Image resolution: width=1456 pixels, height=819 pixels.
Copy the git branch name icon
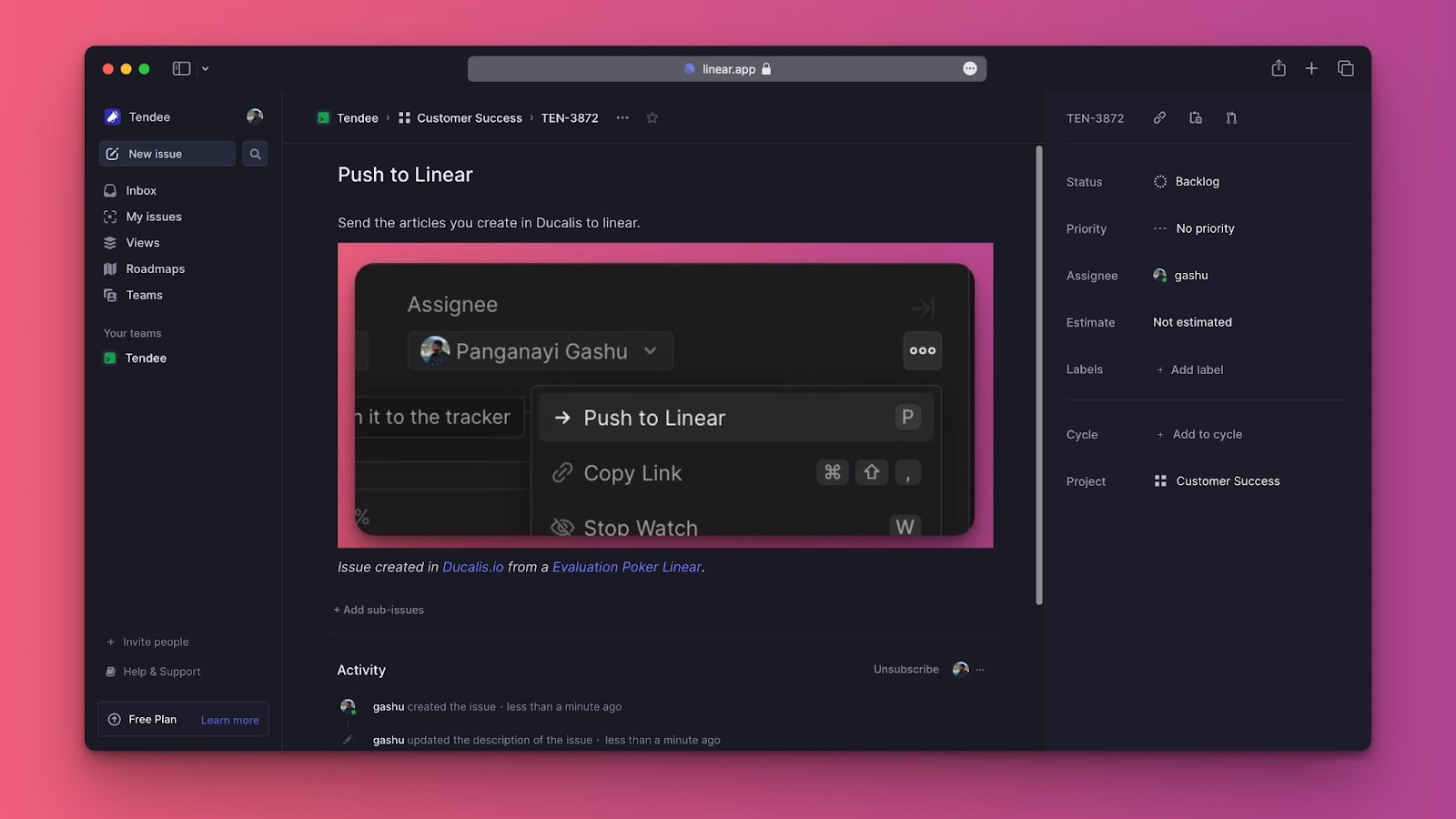pos(1231,117)
